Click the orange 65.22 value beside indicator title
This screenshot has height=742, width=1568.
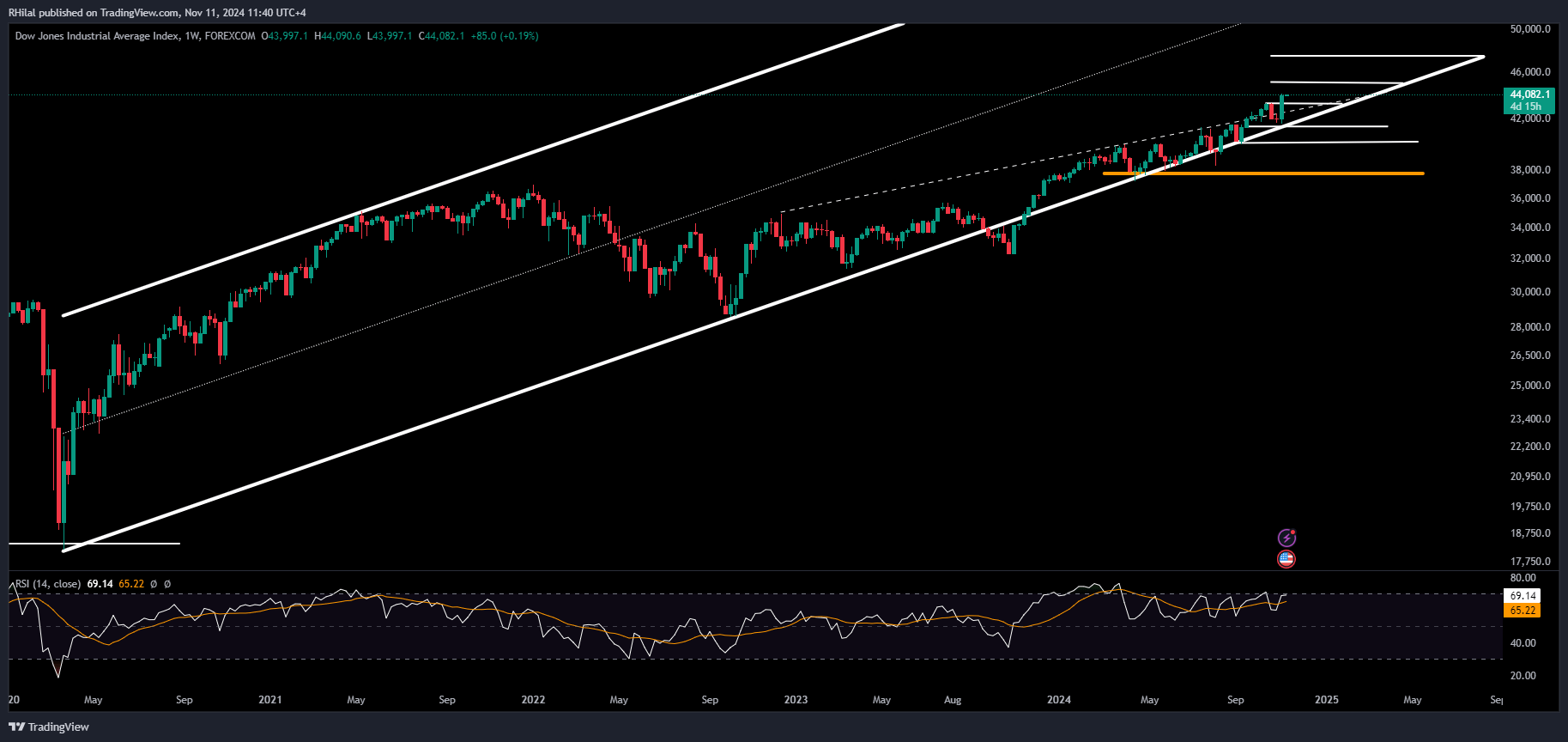[x=131, y=584]
